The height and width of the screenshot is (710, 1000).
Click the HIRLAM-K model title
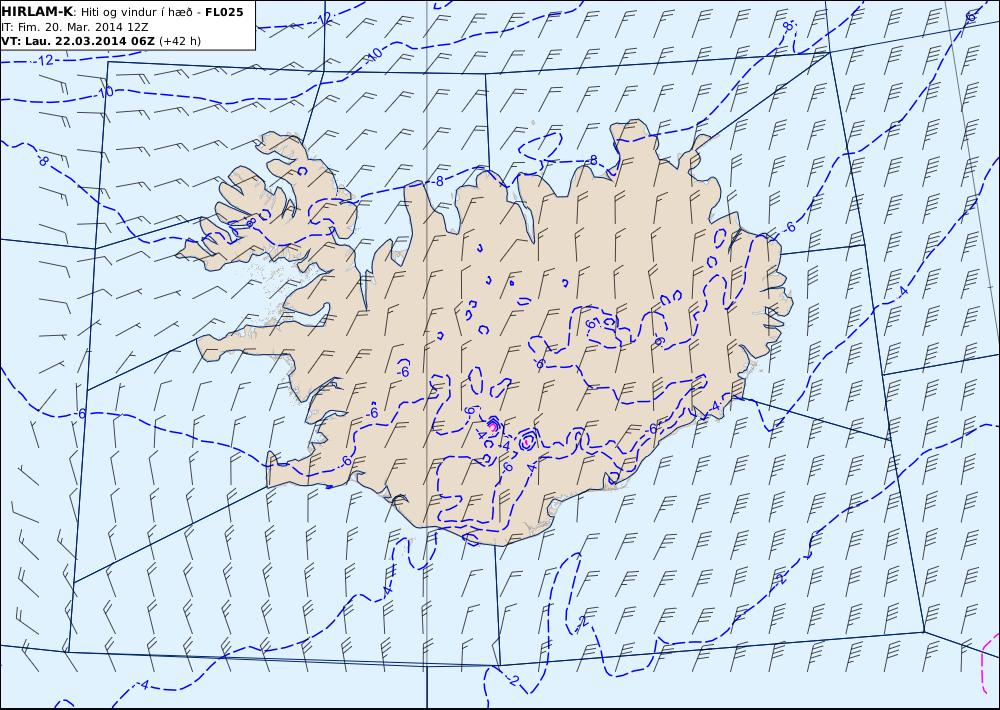tap(38, 12)
